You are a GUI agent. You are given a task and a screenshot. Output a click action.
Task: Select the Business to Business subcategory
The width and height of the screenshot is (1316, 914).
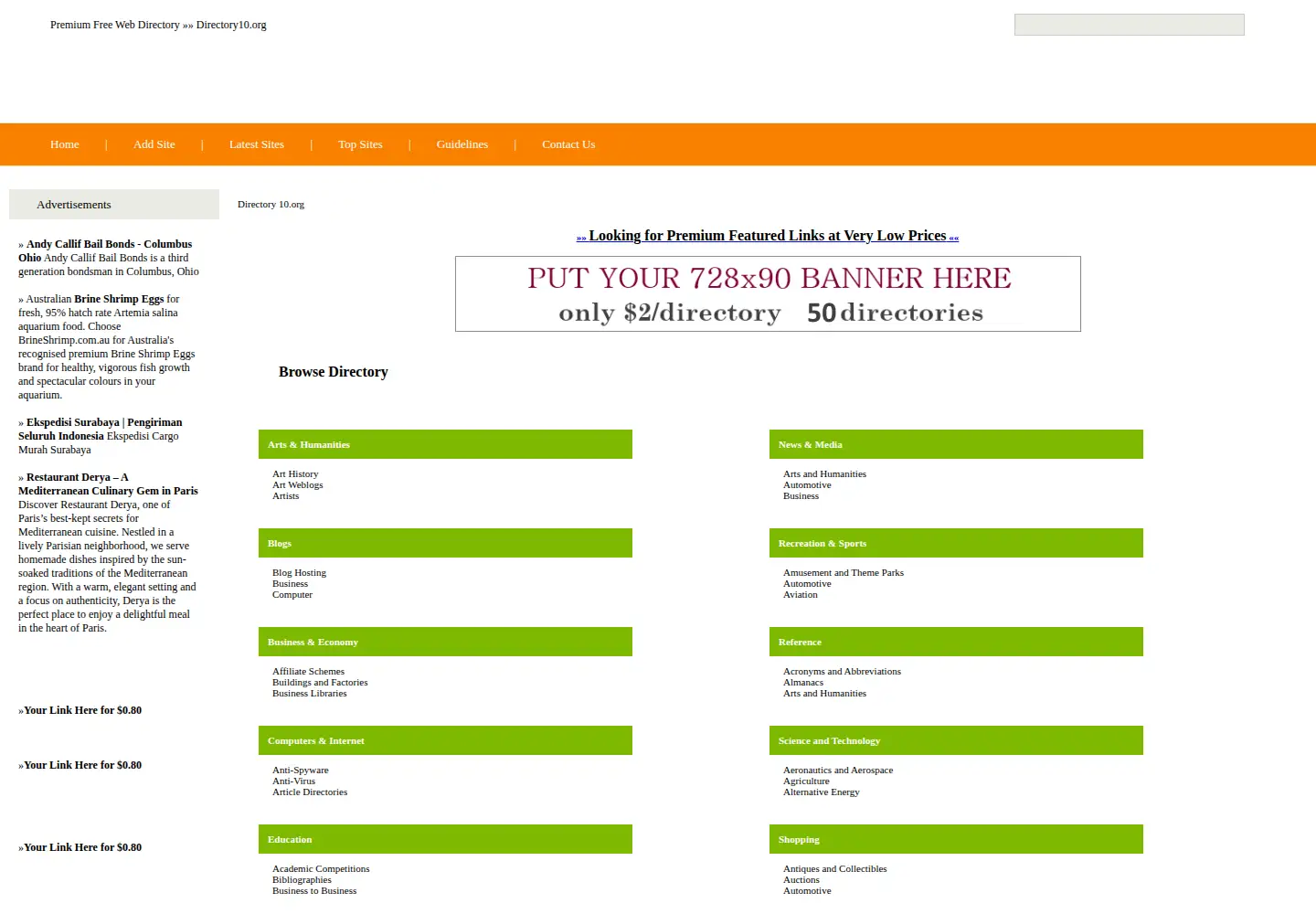point(314,891)
